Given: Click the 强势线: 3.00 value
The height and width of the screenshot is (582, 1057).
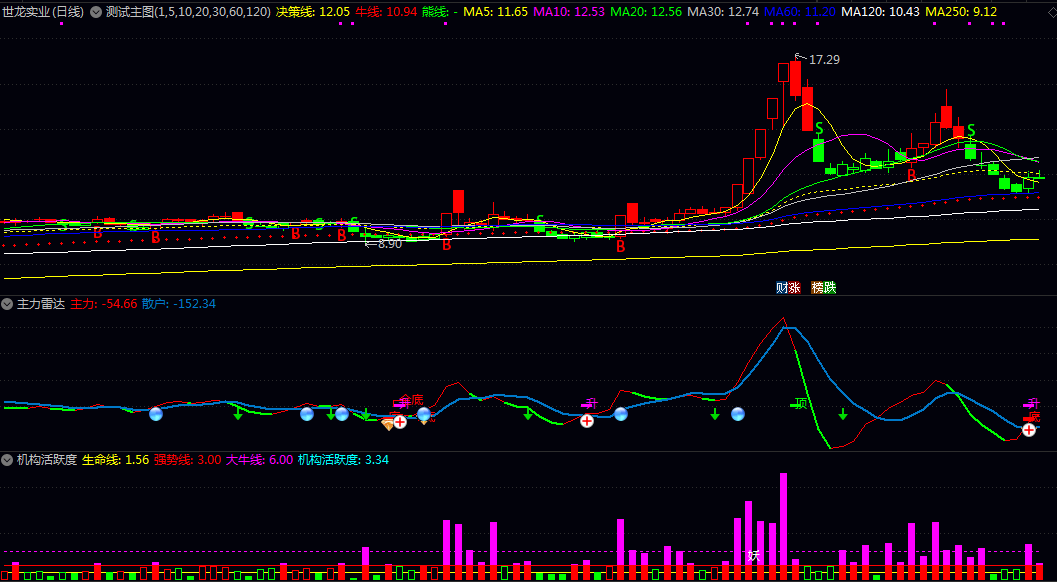Looking at the screenshot, I should click(187, 460).
